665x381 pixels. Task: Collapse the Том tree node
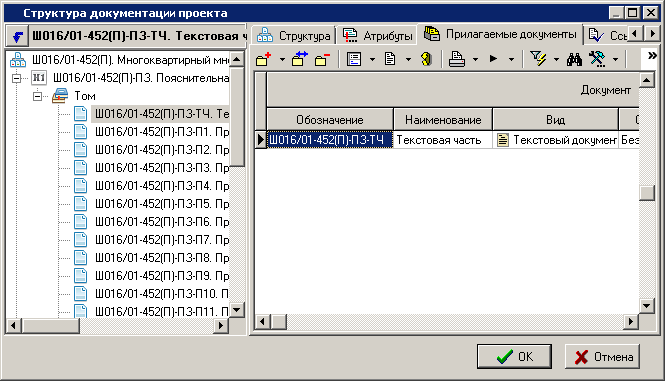click(38, 96)
